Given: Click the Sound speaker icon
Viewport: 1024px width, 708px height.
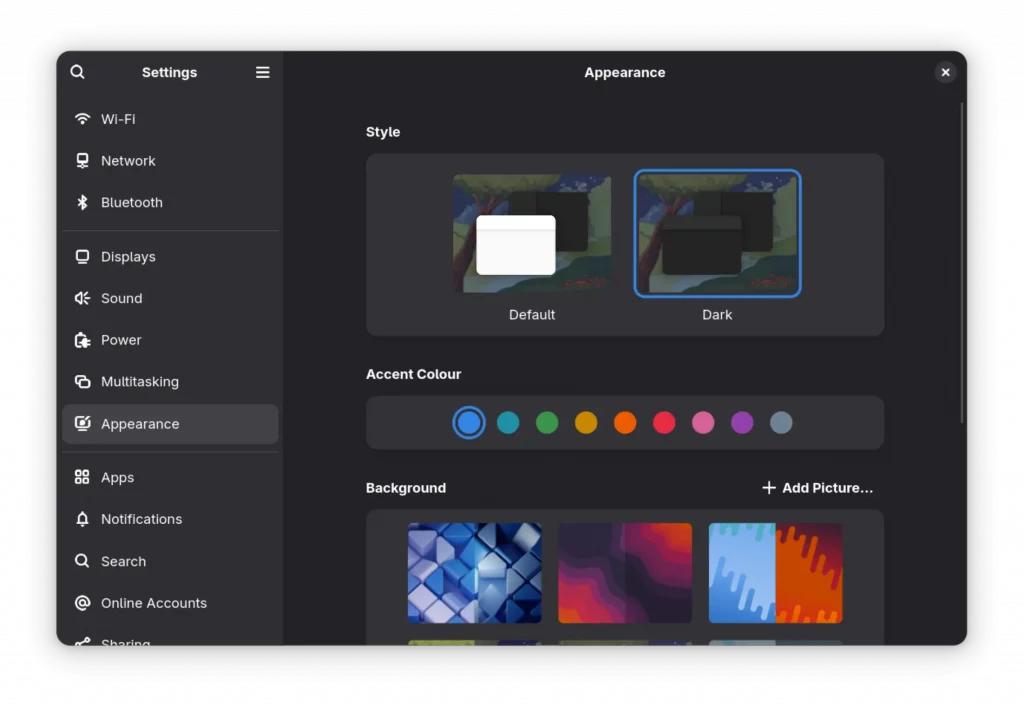Looking at the screenshot, I should (x=82, y=298).
